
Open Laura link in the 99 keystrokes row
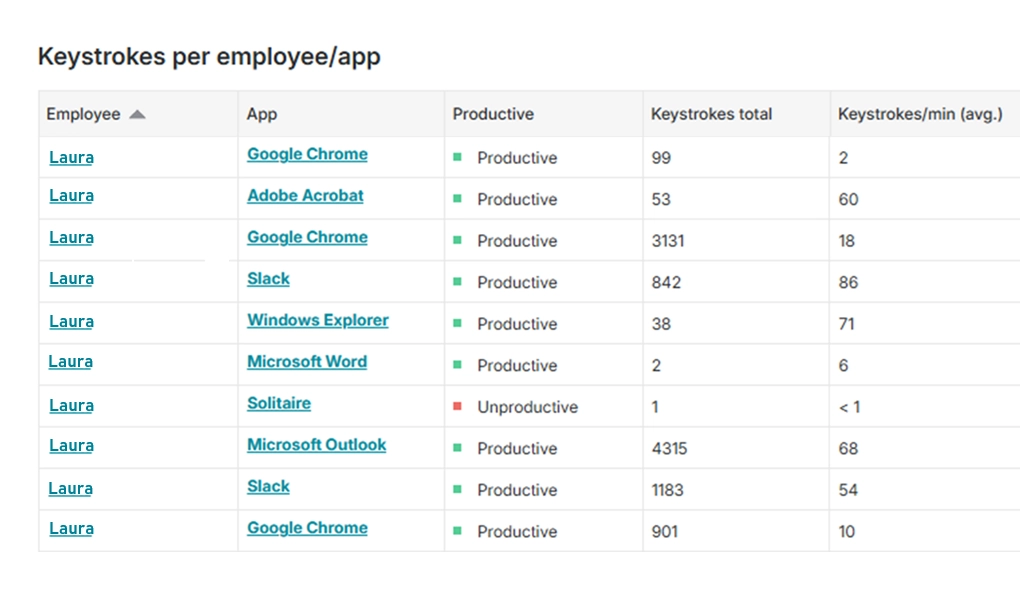(72, 157)
